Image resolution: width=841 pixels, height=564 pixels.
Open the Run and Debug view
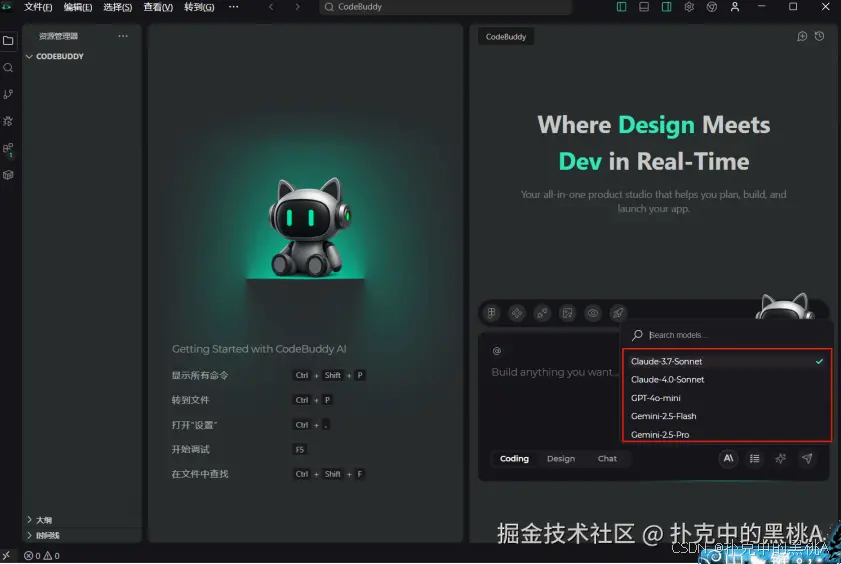[x=8, y=121]
